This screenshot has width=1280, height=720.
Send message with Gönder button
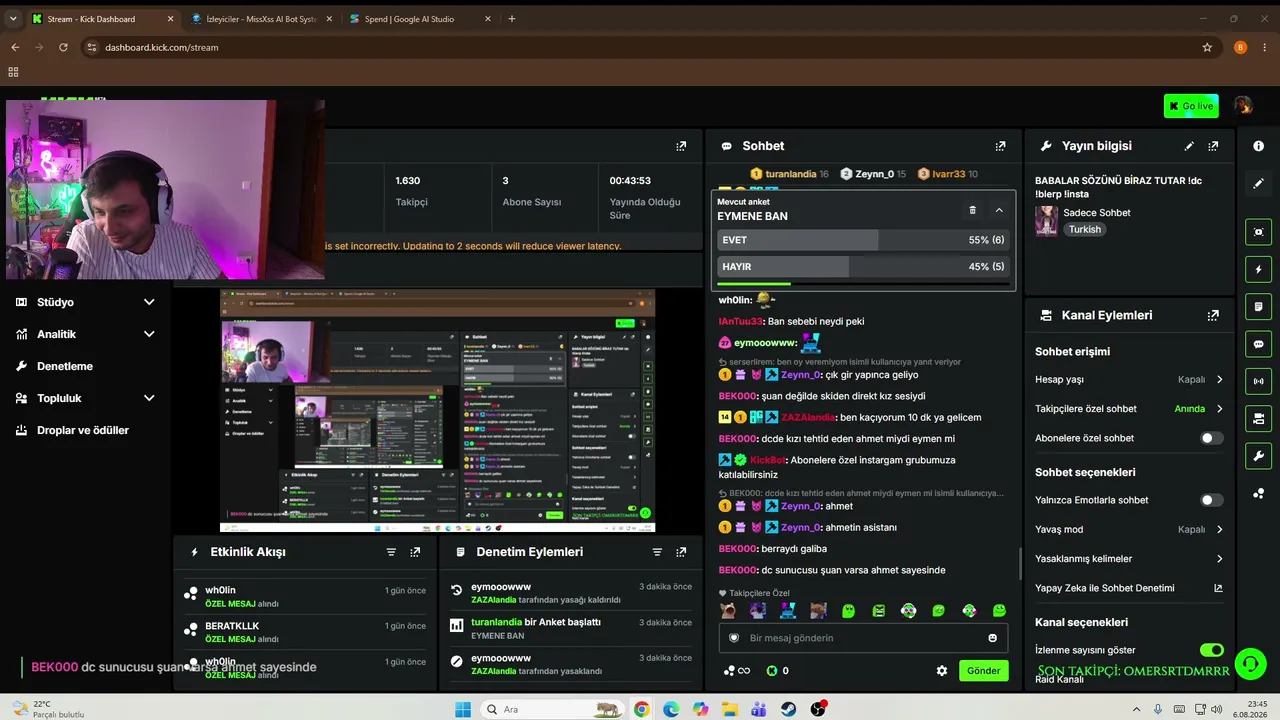tap(983, 671)
